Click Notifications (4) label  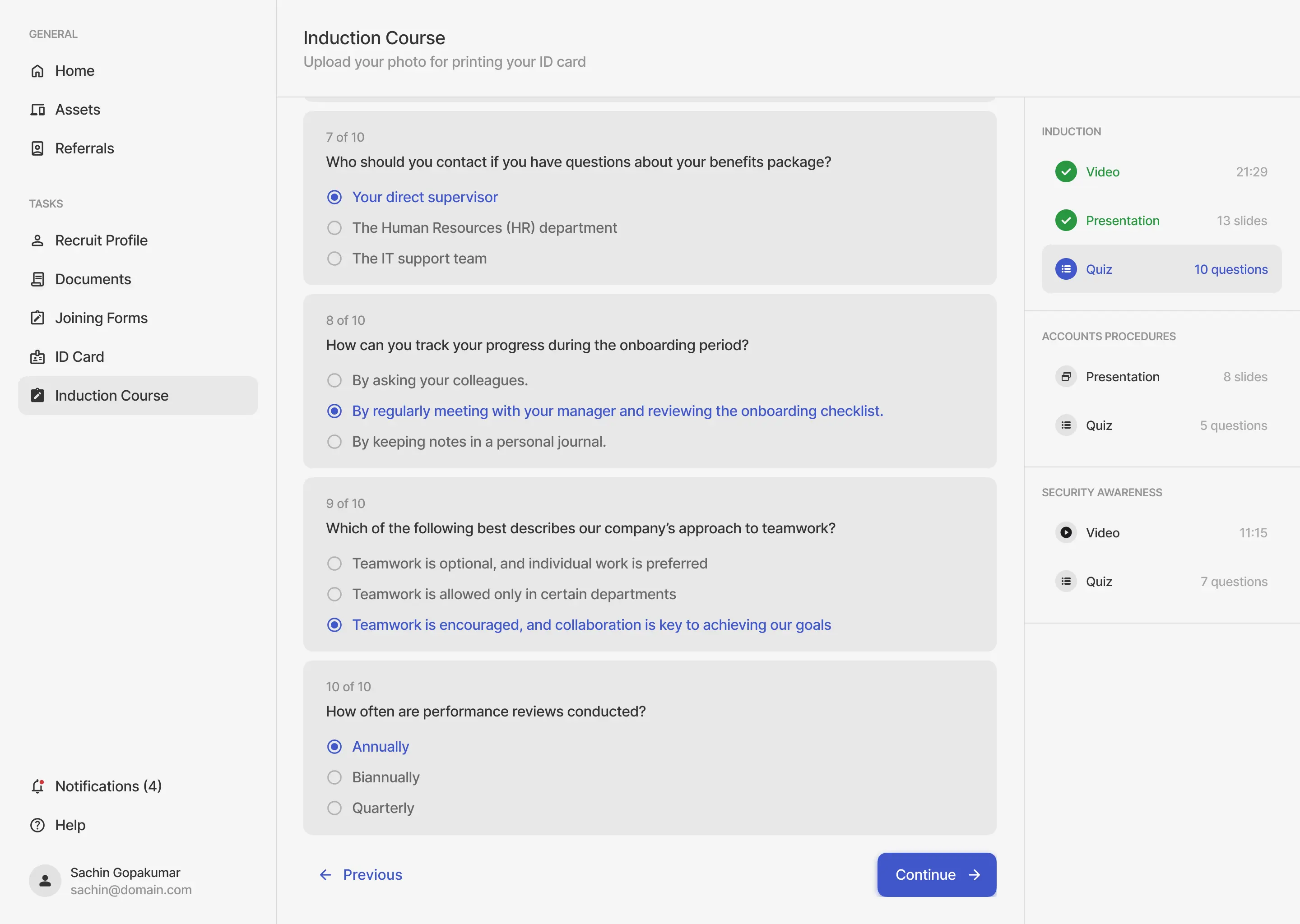pos(108,786)
